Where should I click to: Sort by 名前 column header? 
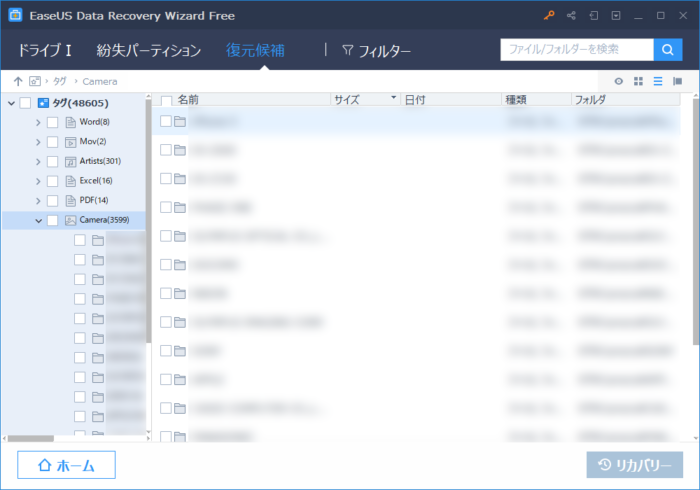pyautogui.click(x=188, y=100)
